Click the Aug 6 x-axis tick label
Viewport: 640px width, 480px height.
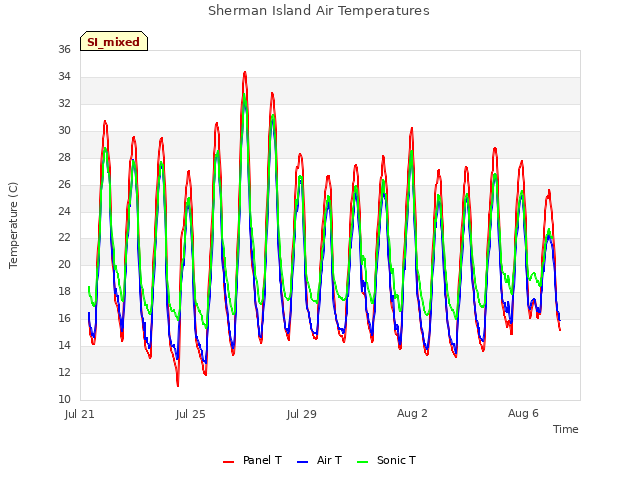point(523,413)
